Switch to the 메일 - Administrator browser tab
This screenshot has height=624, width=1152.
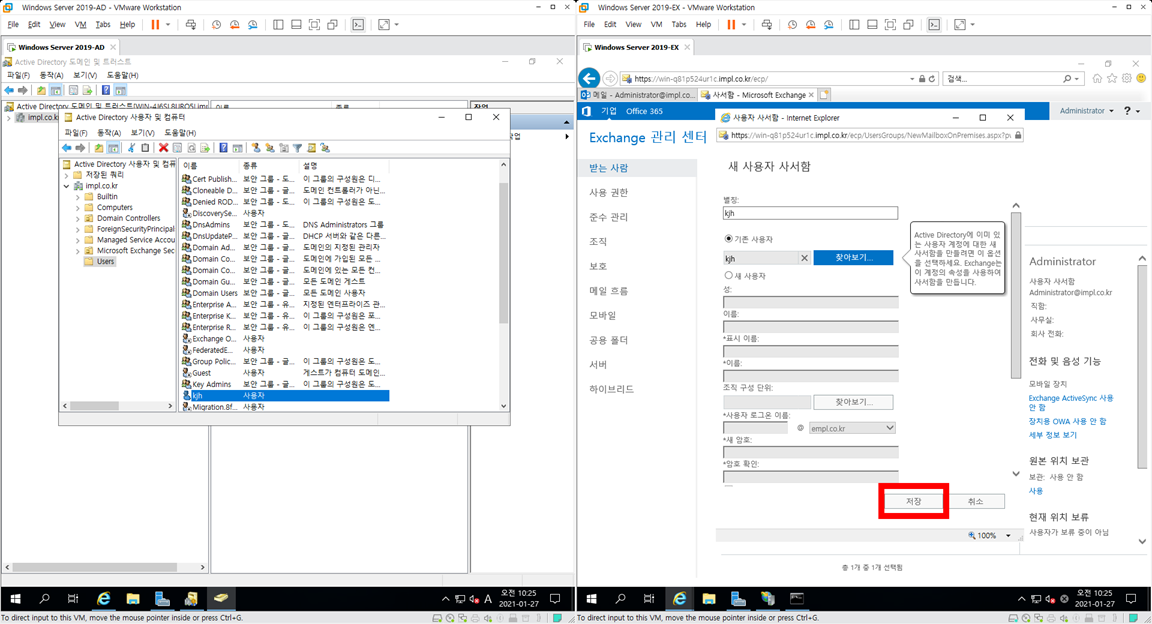click(x=638, y=95)
